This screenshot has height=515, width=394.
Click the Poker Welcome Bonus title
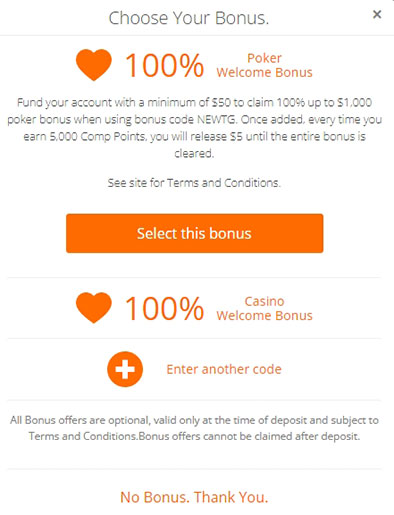pos(264,65)
